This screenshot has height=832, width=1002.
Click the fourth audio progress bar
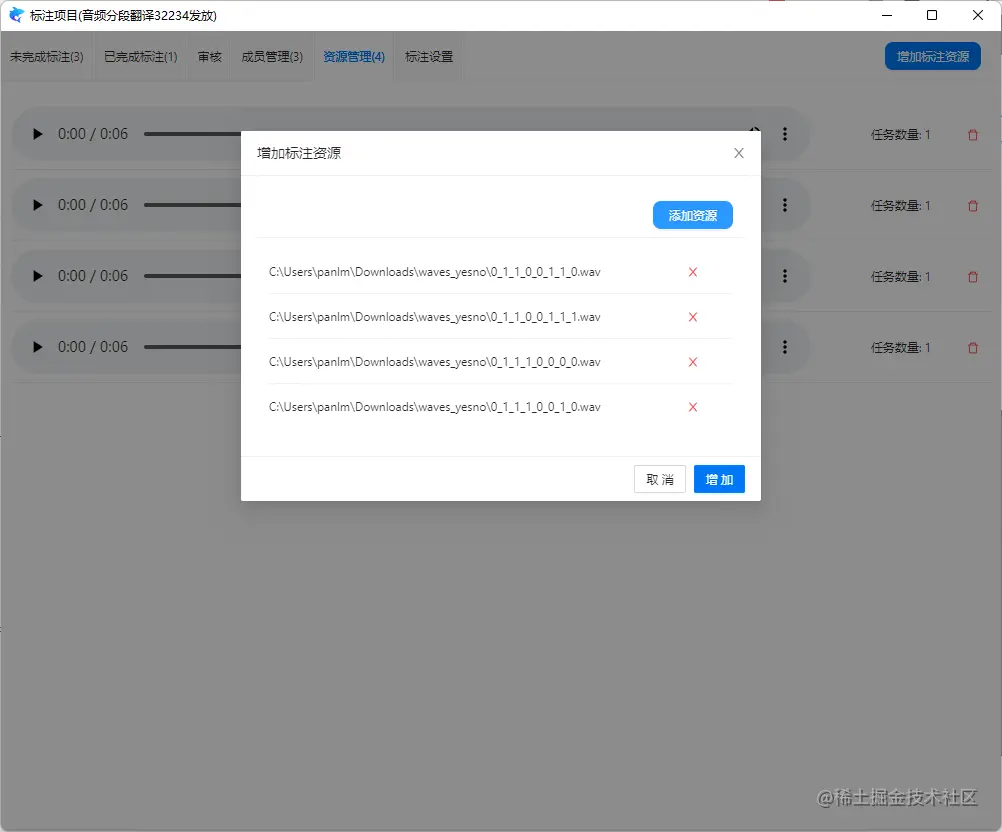click(x=192, y=347)
